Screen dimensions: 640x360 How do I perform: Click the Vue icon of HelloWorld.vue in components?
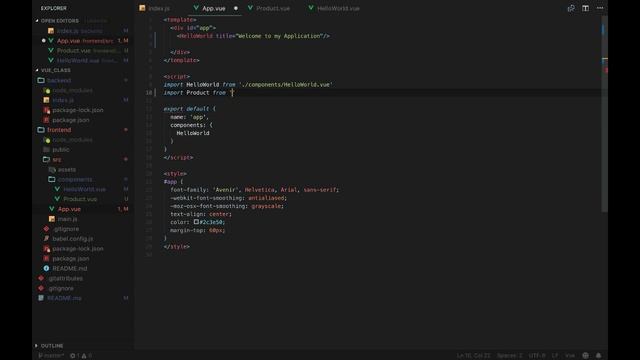[x=57, y=189]
